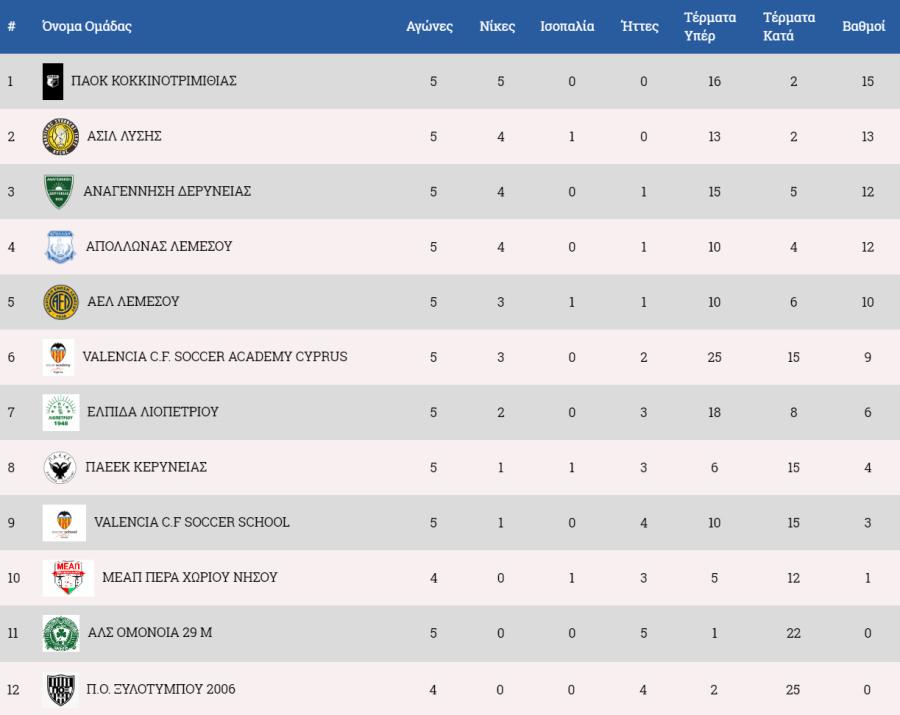The height and width of the screenshot is (715, 900).
Task: Click the Τέρματα Κατά column header
Action: 789,26
